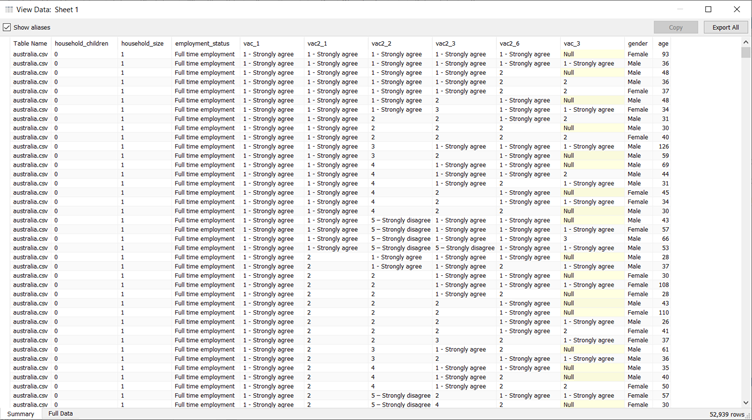Select the household_size column header
The image size is (752, 420).
click(x=143, y=44)
